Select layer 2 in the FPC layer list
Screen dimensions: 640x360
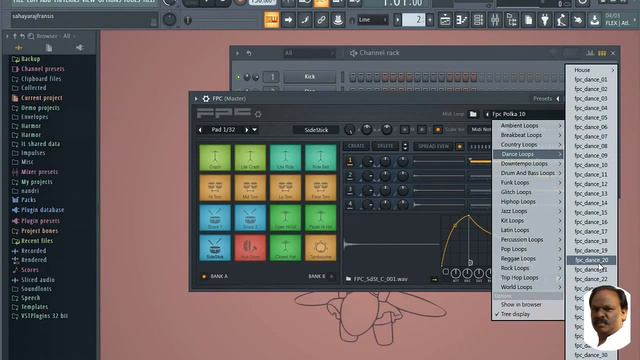[350, 176]
